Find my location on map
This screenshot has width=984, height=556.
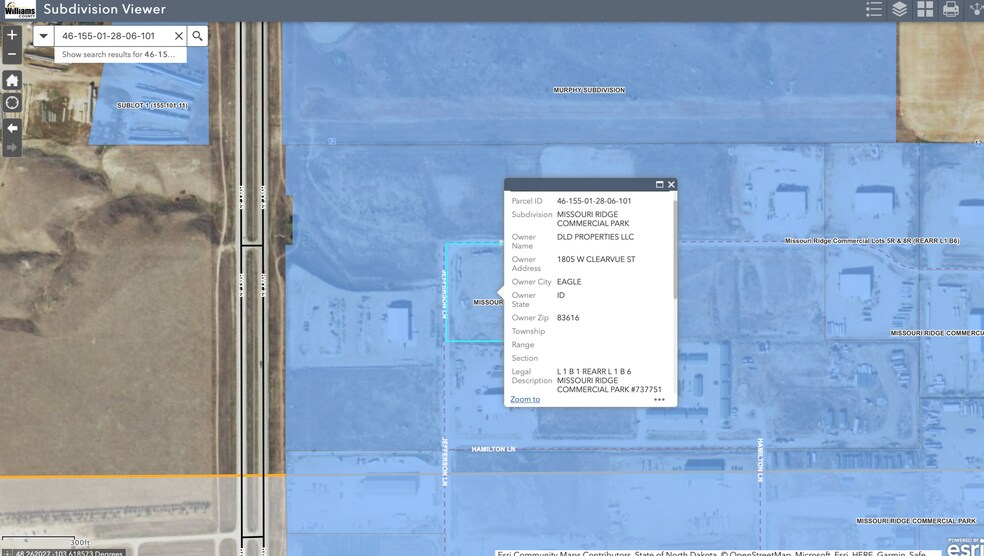12,103
